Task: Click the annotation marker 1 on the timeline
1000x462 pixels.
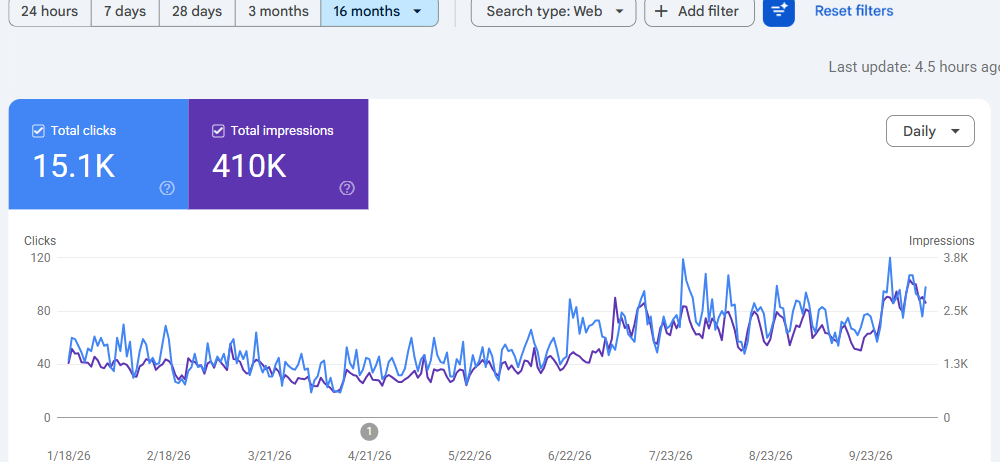Action: pos(369,432)
